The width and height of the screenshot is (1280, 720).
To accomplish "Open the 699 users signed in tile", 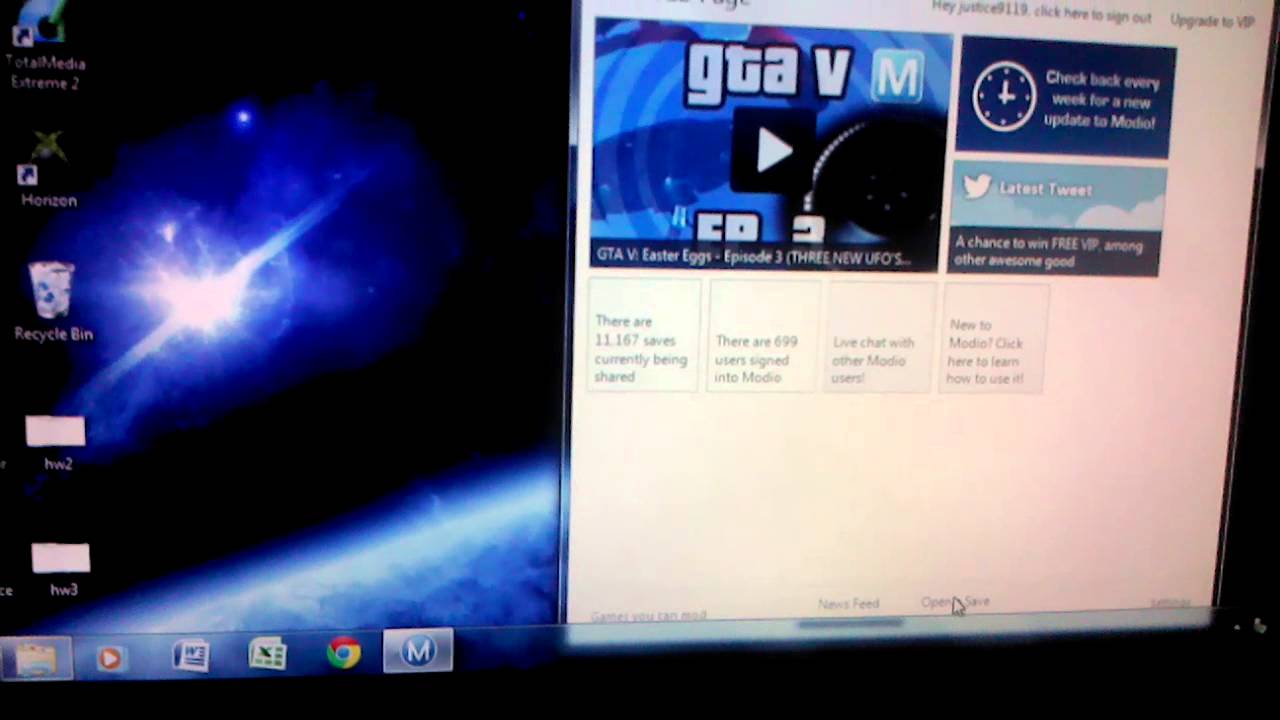I will tap(763, 336).
